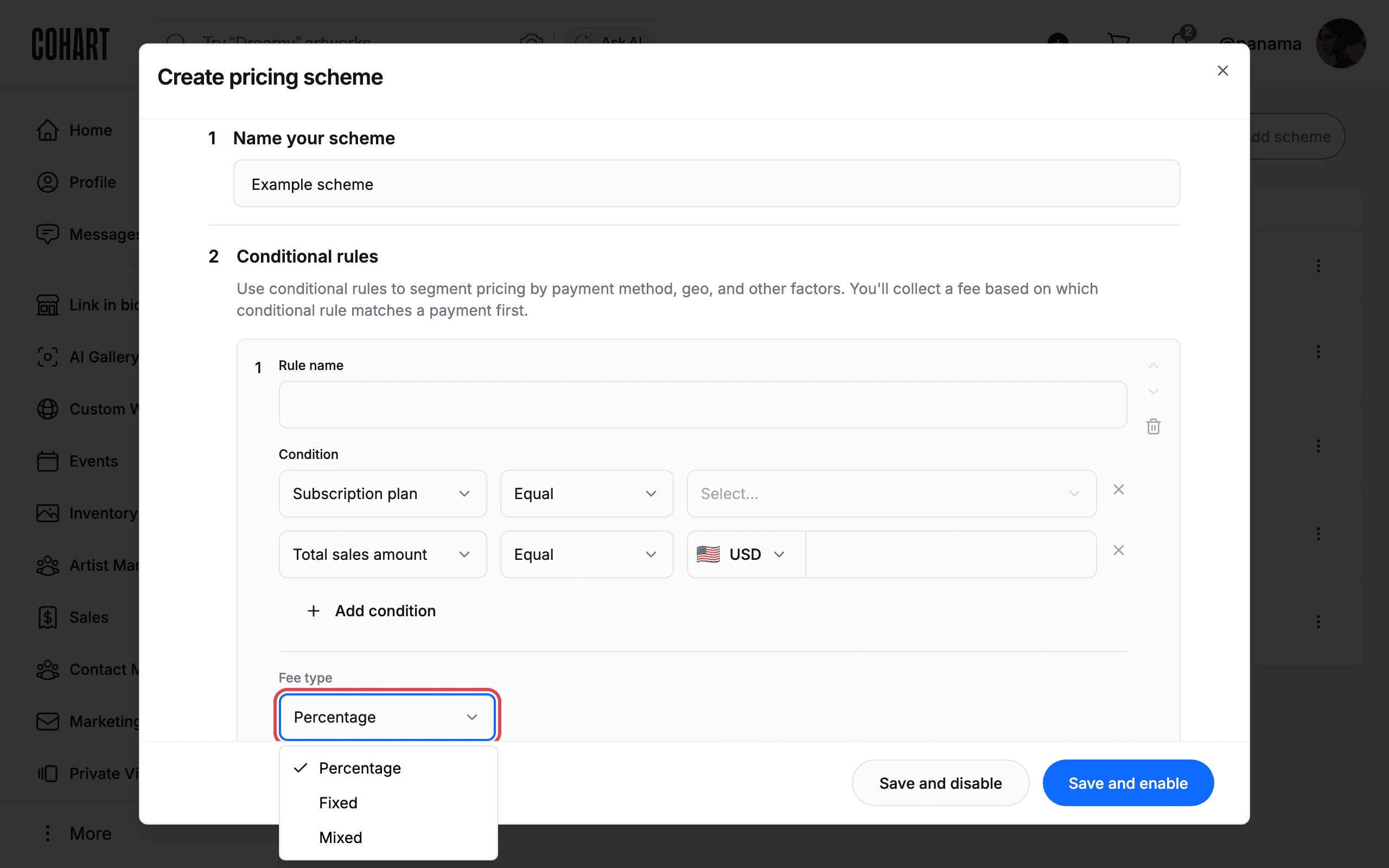Image resolution: width=1389 pixels, height=868 pixels.
Task: Open the Equal operator dropdown for Total sales amount
Action: [x=587, y=554]
